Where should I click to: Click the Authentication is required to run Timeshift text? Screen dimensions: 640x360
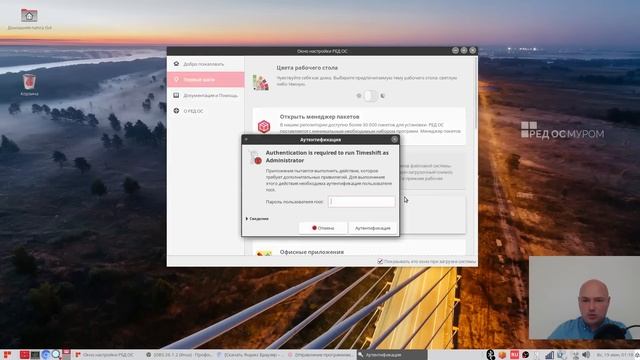pos(327,156)
